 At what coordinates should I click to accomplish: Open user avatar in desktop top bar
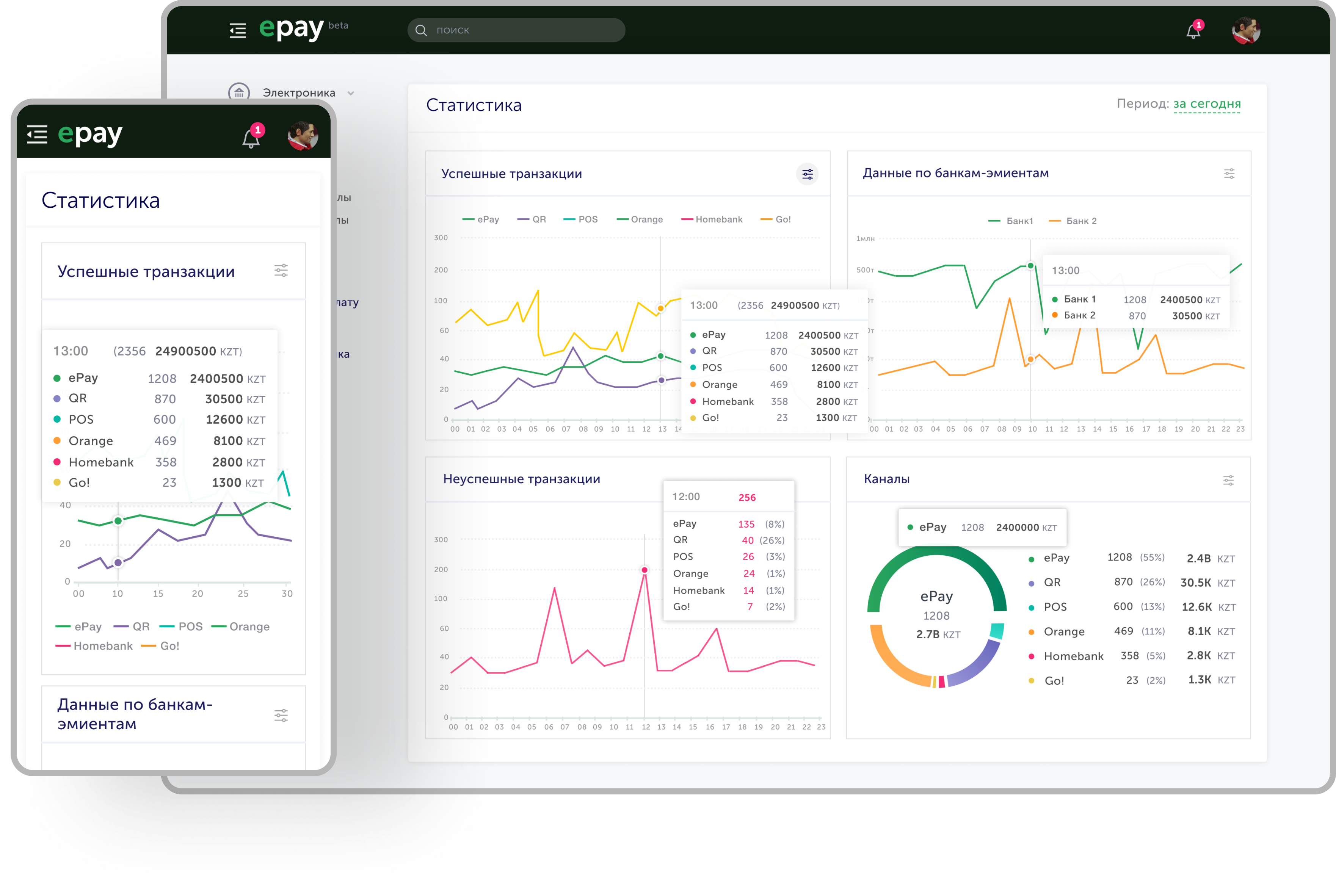pos(1246,30)
